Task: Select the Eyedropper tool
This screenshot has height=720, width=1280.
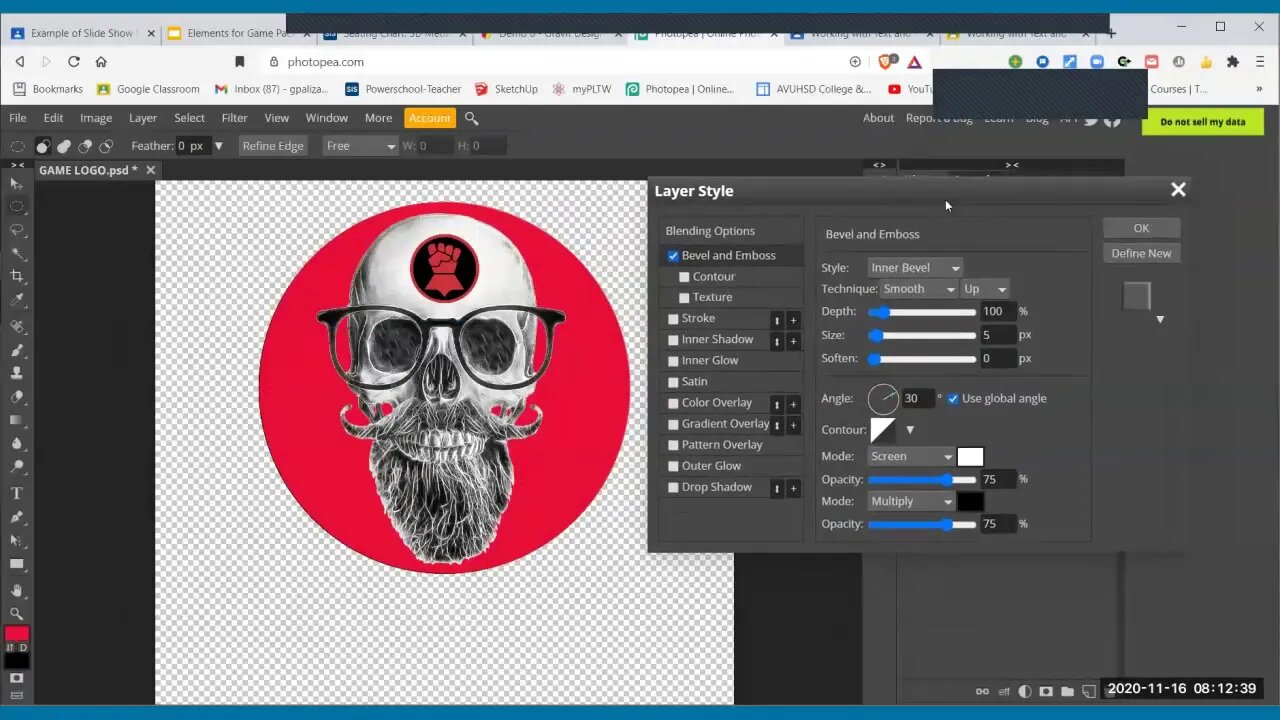Action: pyautogui.click(x=16, y=299)
